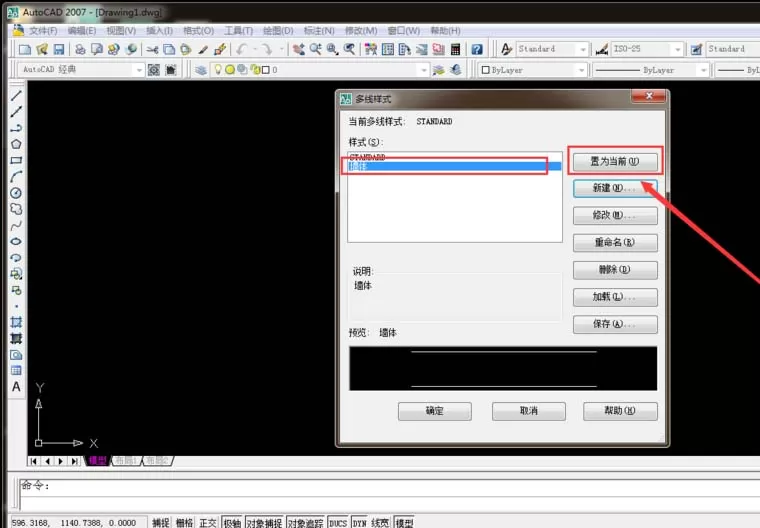The width and height of the screenshot is (760, 528).
Task: Click the 确定 button in dialog
Action: point(434,411)
